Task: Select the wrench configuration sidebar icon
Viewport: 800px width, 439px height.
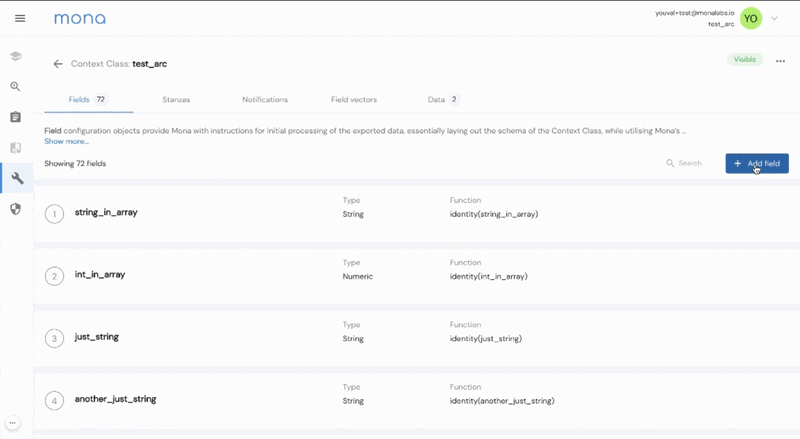Action: click(17, 178)
